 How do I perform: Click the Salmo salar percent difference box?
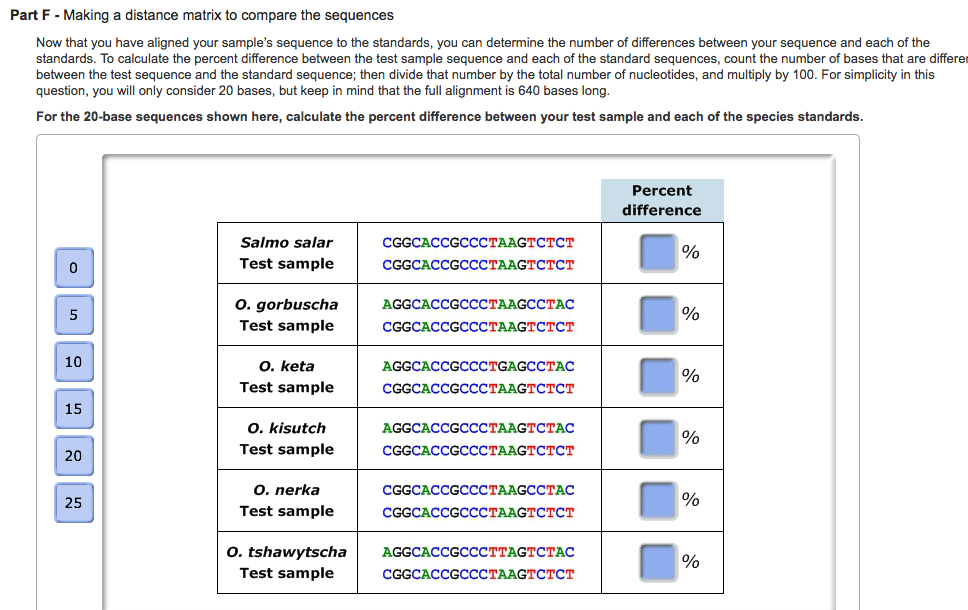pos(659,252)
